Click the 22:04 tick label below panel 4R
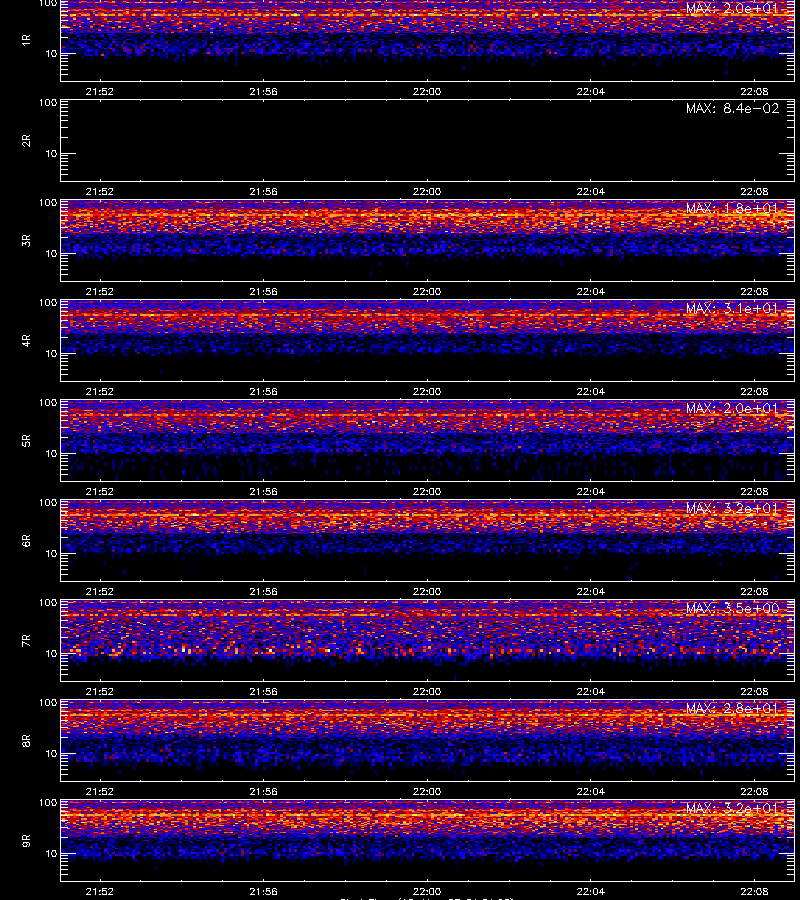Screen dimensions: 800x900 click(591, 391)
